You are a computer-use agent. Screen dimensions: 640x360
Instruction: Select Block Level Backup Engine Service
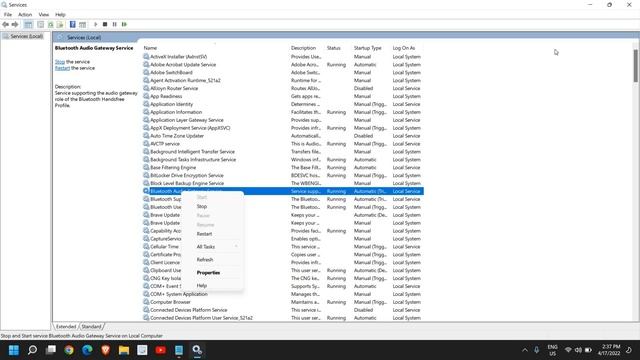click(187, 183)
